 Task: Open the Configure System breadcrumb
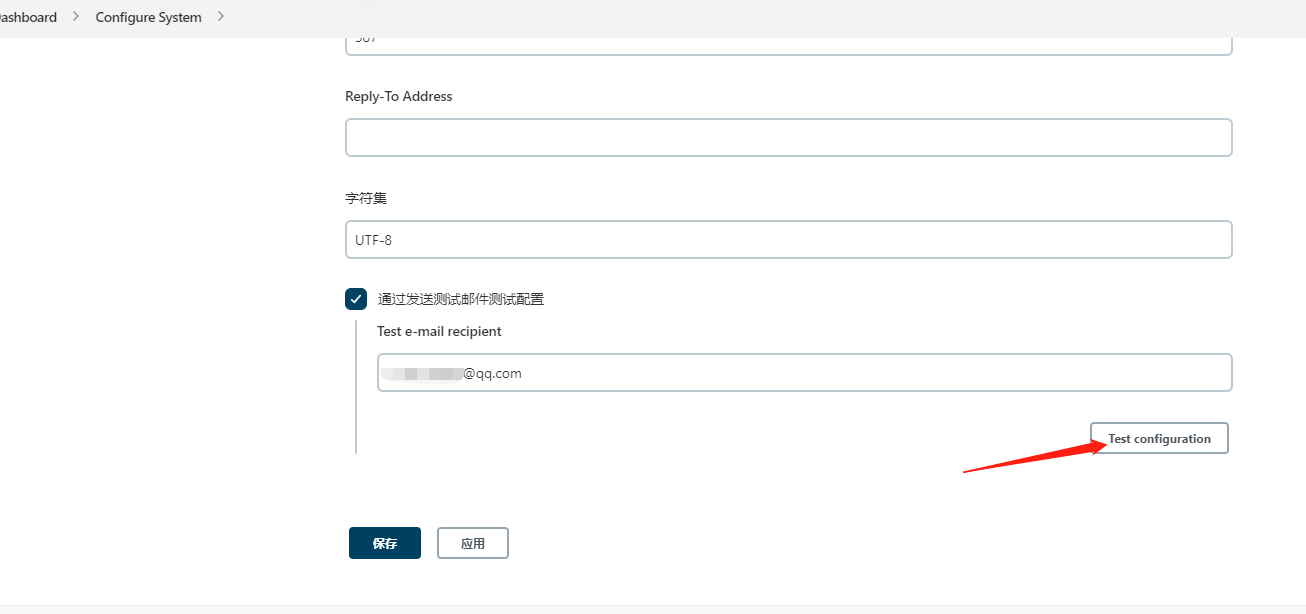[148, 17]
